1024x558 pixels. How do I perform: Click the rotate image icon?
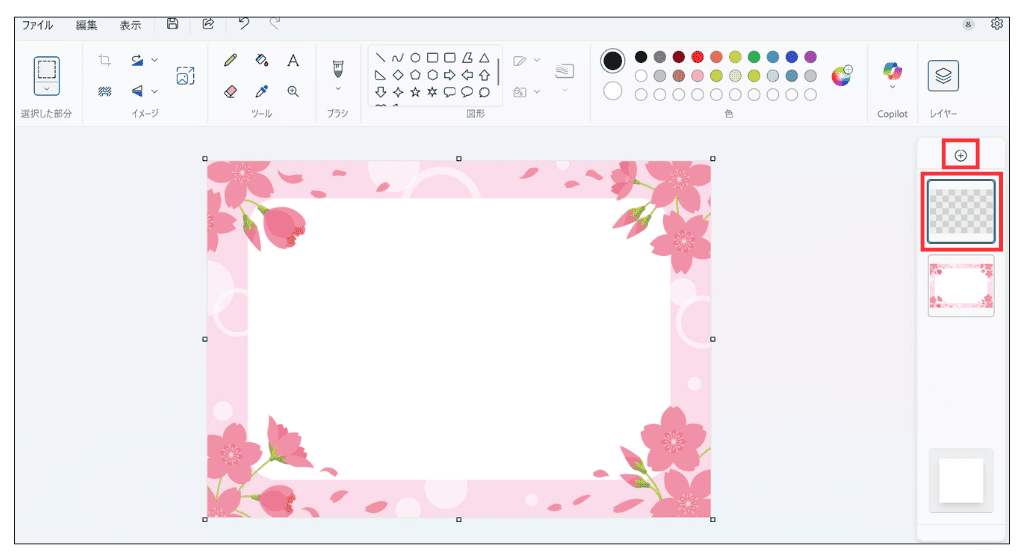(137, 60)
